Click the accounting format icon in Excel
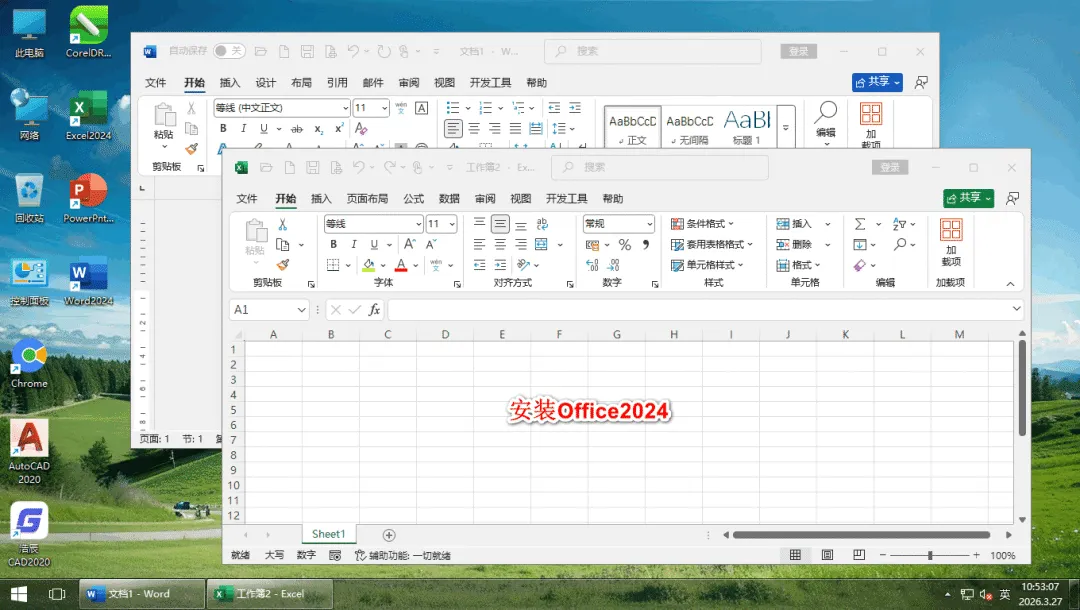 [x=592, y=244]
